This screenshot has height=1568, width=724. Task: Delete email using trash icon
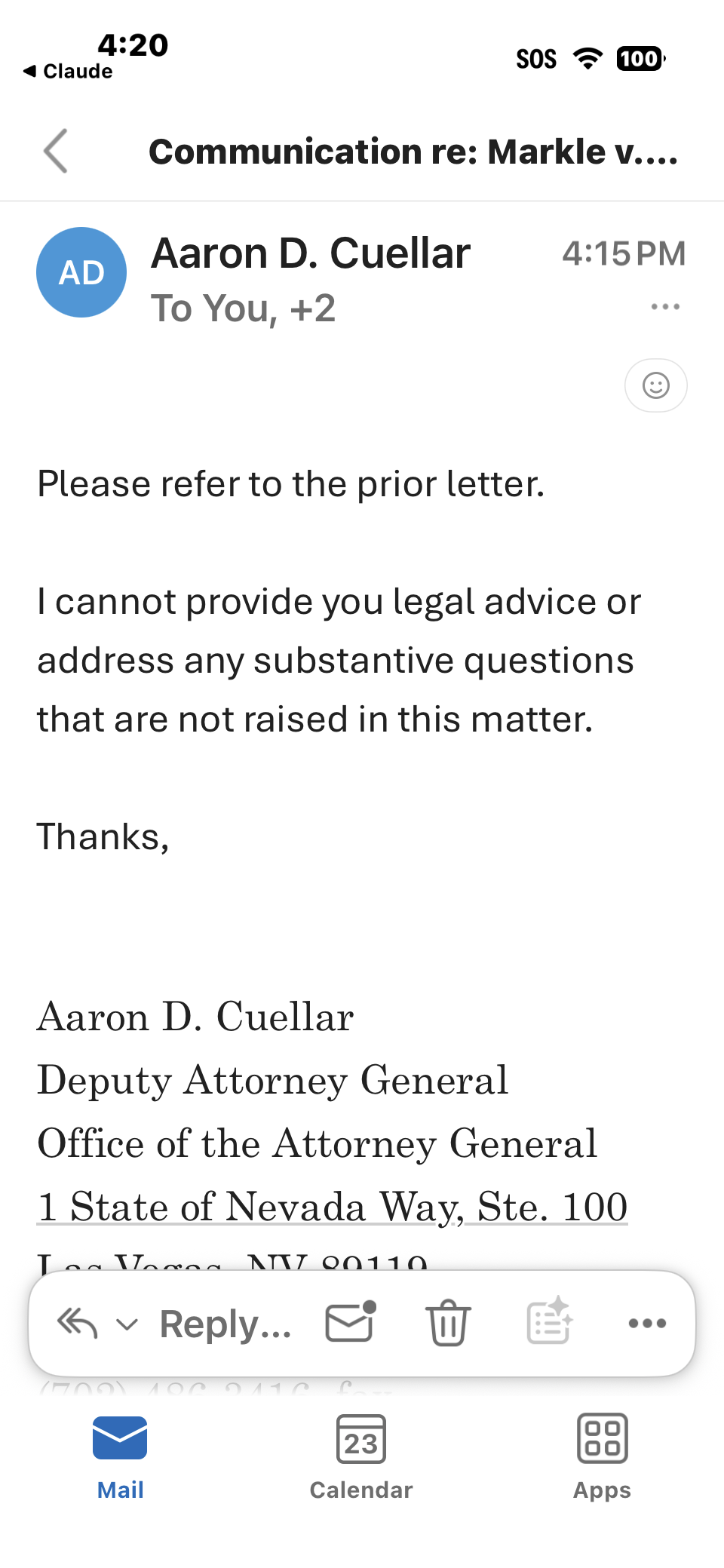point(449,1323)
